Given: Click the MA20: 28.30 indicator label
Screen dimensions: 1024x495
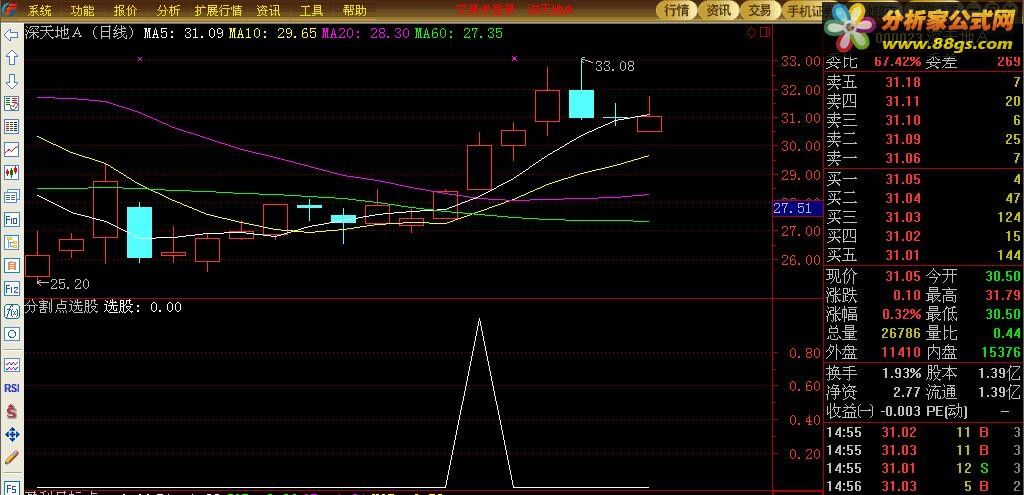Looking at the screenshot, I should [366, 33].
